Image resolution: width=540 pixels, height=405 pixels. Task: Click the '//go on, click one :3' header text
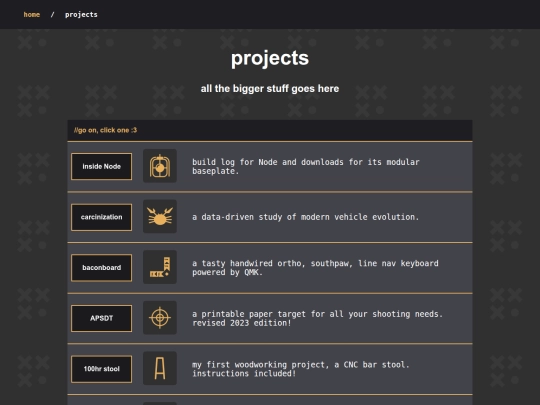(x=105, y=130)
